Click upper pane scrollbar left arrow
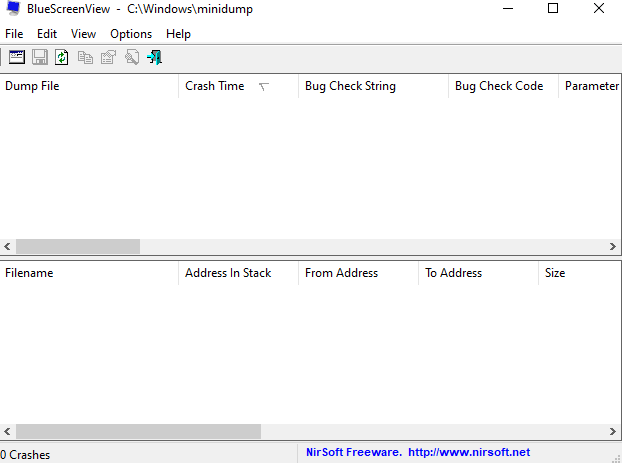 (x=7, y=246)
